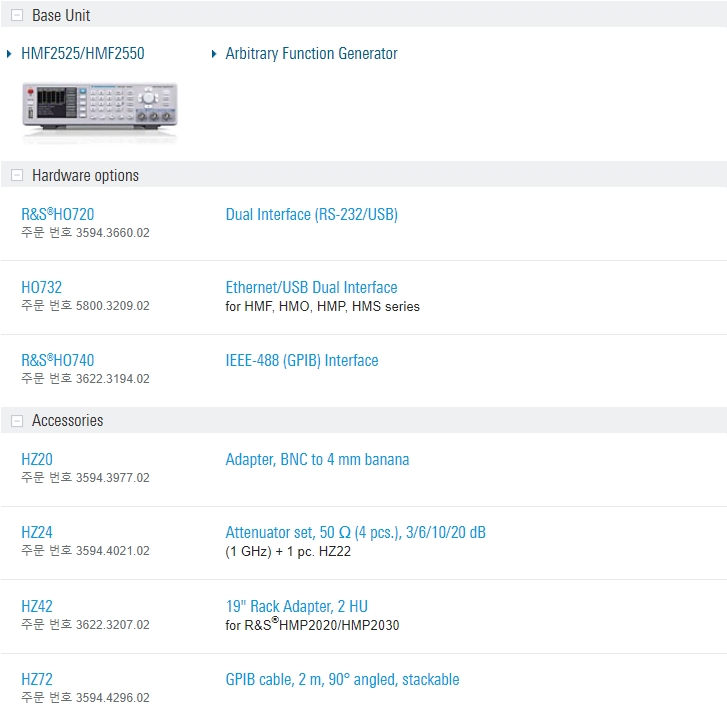
Task: Collapse the Hardware options section
Action: tap(17, 176)
